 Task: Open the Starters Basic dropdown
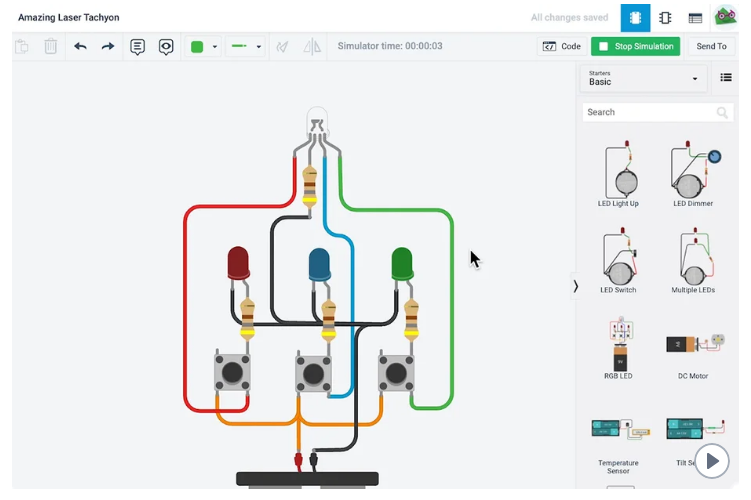[643, 78]
